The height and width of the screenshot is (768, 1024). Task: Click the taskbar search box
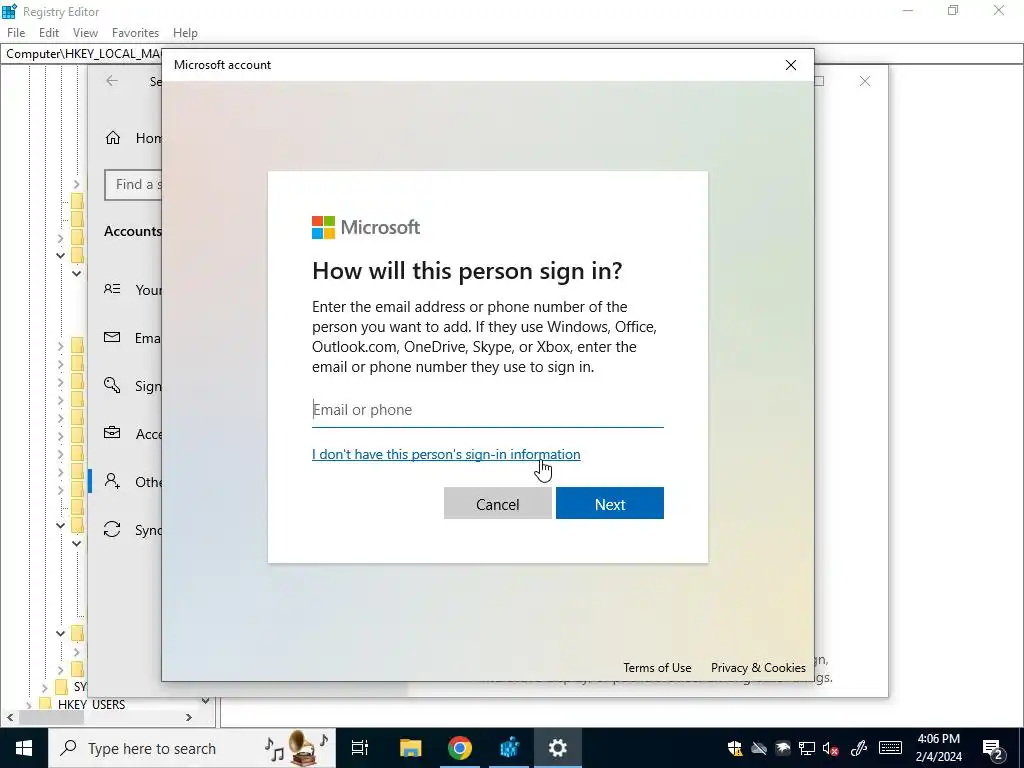click(x=192, y=748)
